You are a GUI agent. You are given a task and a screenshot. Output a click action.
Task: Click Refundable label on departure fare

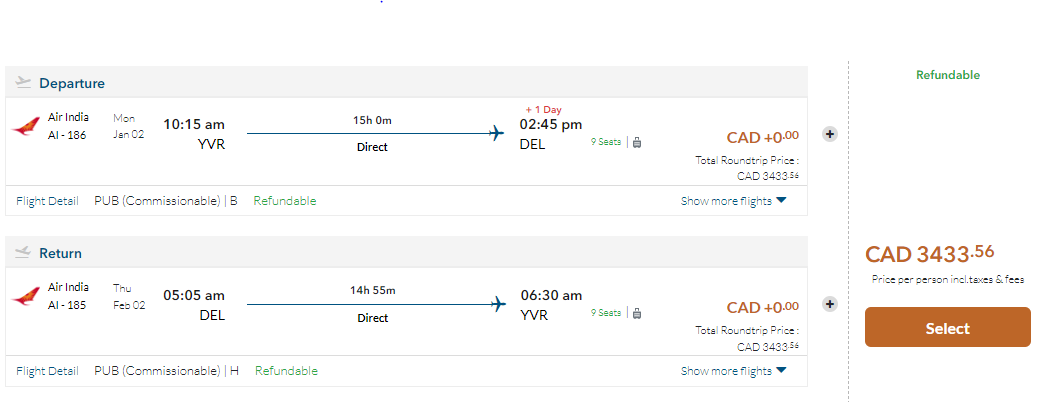(285, 201)
